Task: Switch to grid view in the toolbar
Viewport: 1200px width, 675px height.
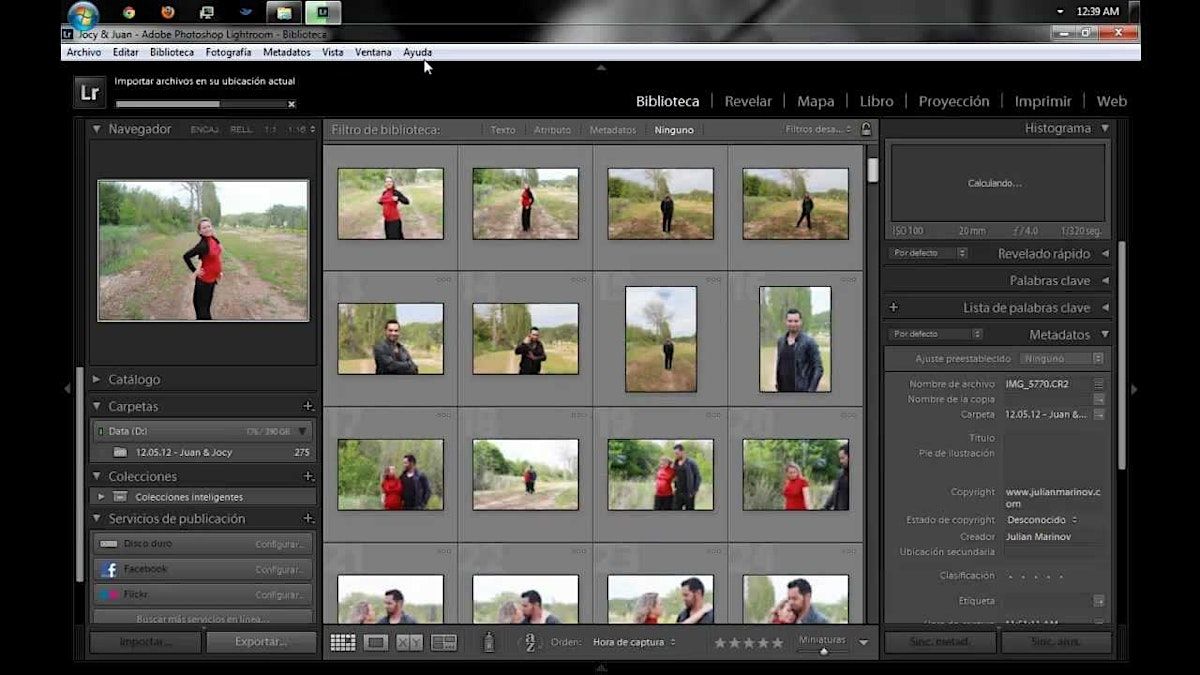Action: [x=342, y=642]
